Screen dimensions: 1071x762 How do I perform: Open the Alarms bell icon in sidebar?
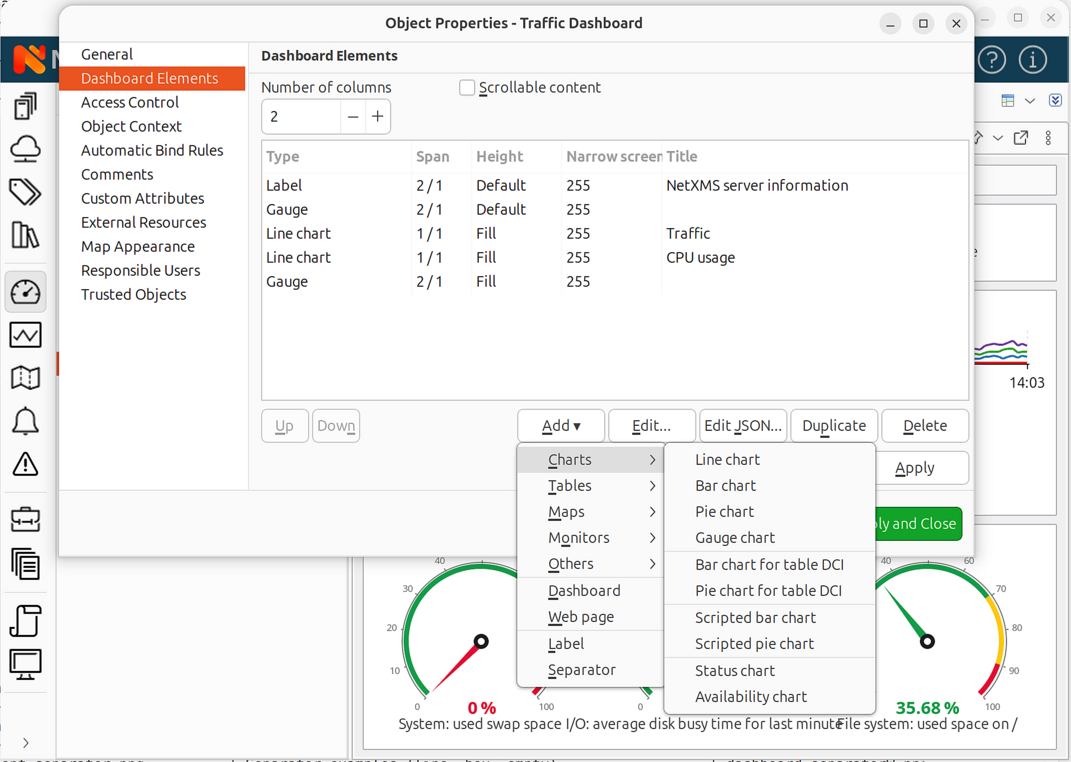pyautogui.click(x=25, y=420)
